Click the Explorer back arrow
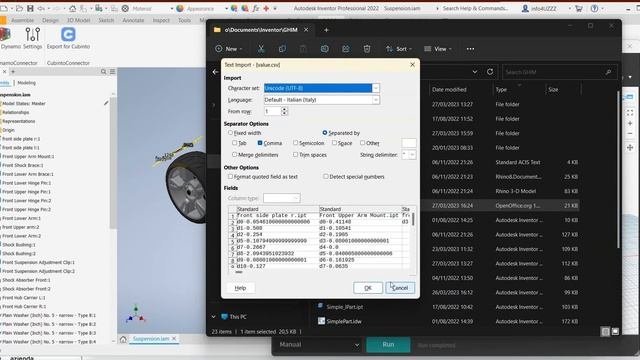Screen dimensions: 640x360 216,72
